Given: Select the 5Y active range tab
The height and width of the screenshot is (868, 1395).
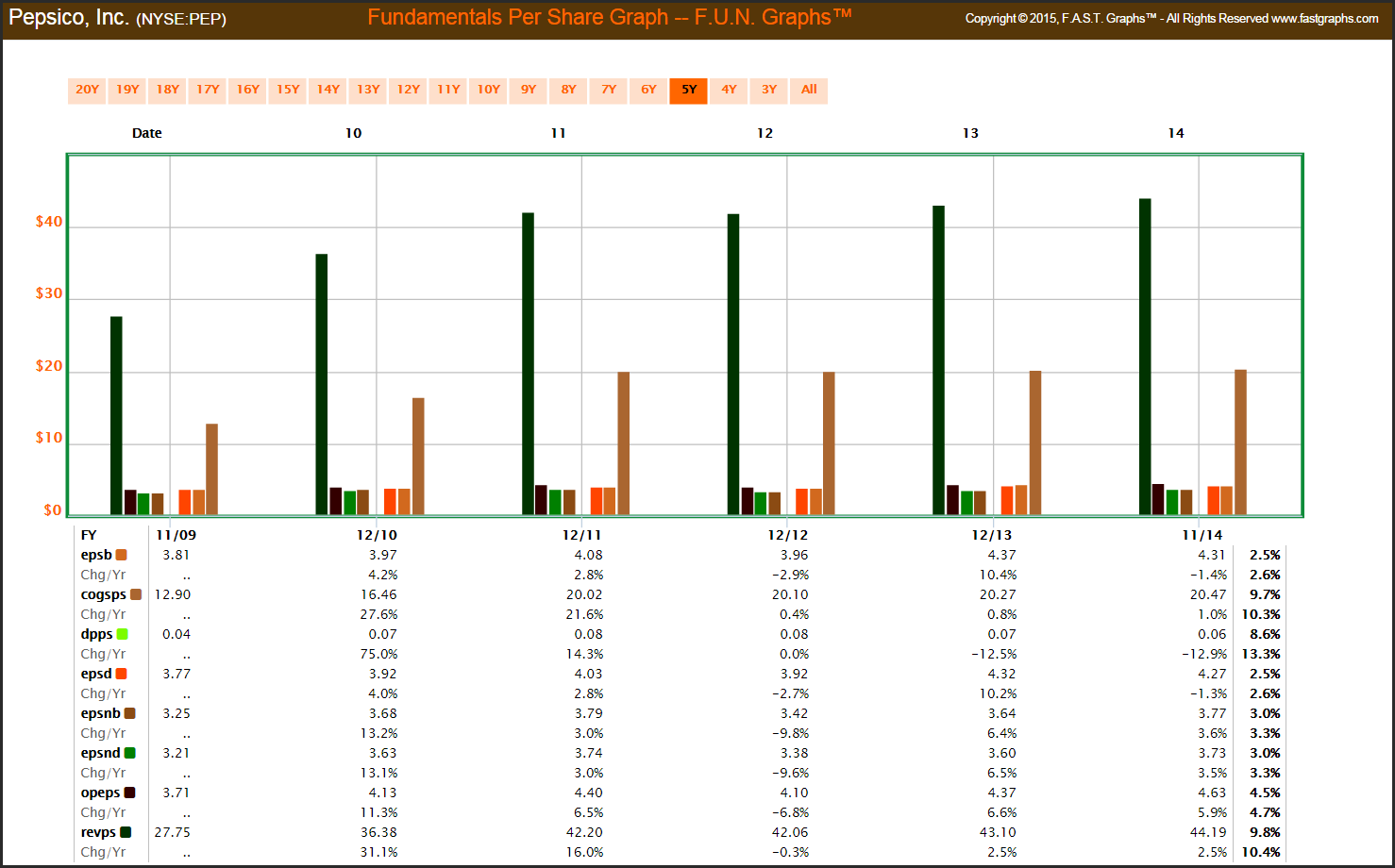Looking at the screenshot, I should coord(689,90).
